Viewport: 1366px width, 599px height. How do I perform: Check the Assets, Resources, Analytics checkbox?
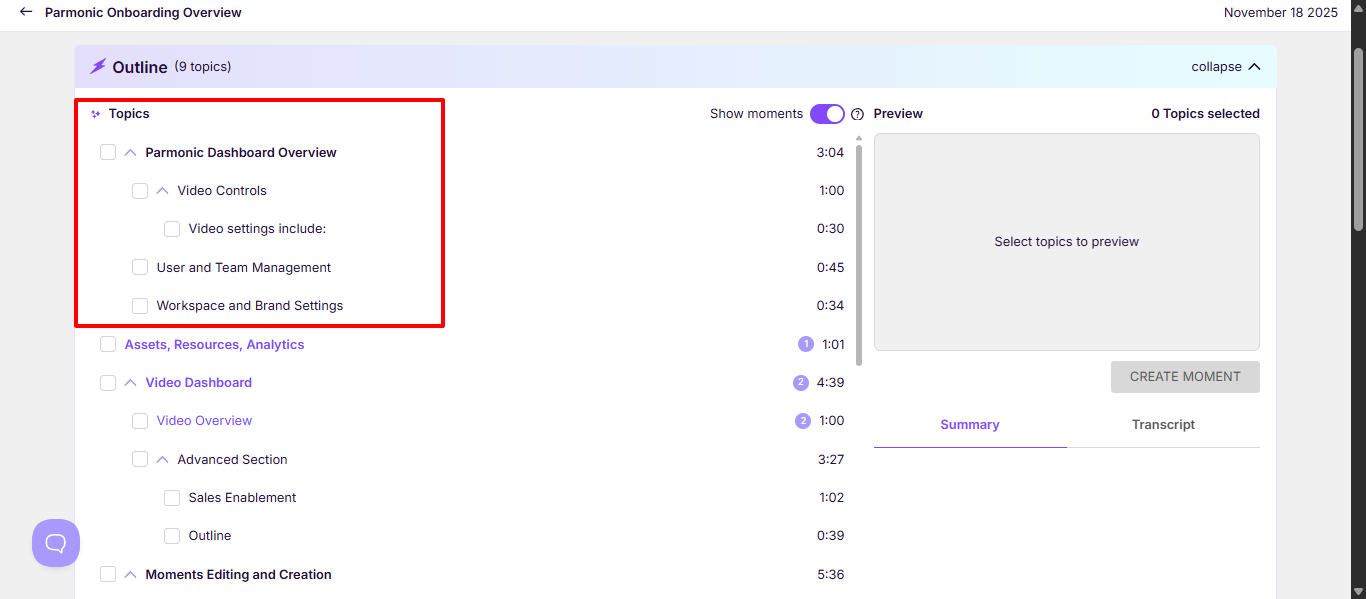[x=108, y=344]
